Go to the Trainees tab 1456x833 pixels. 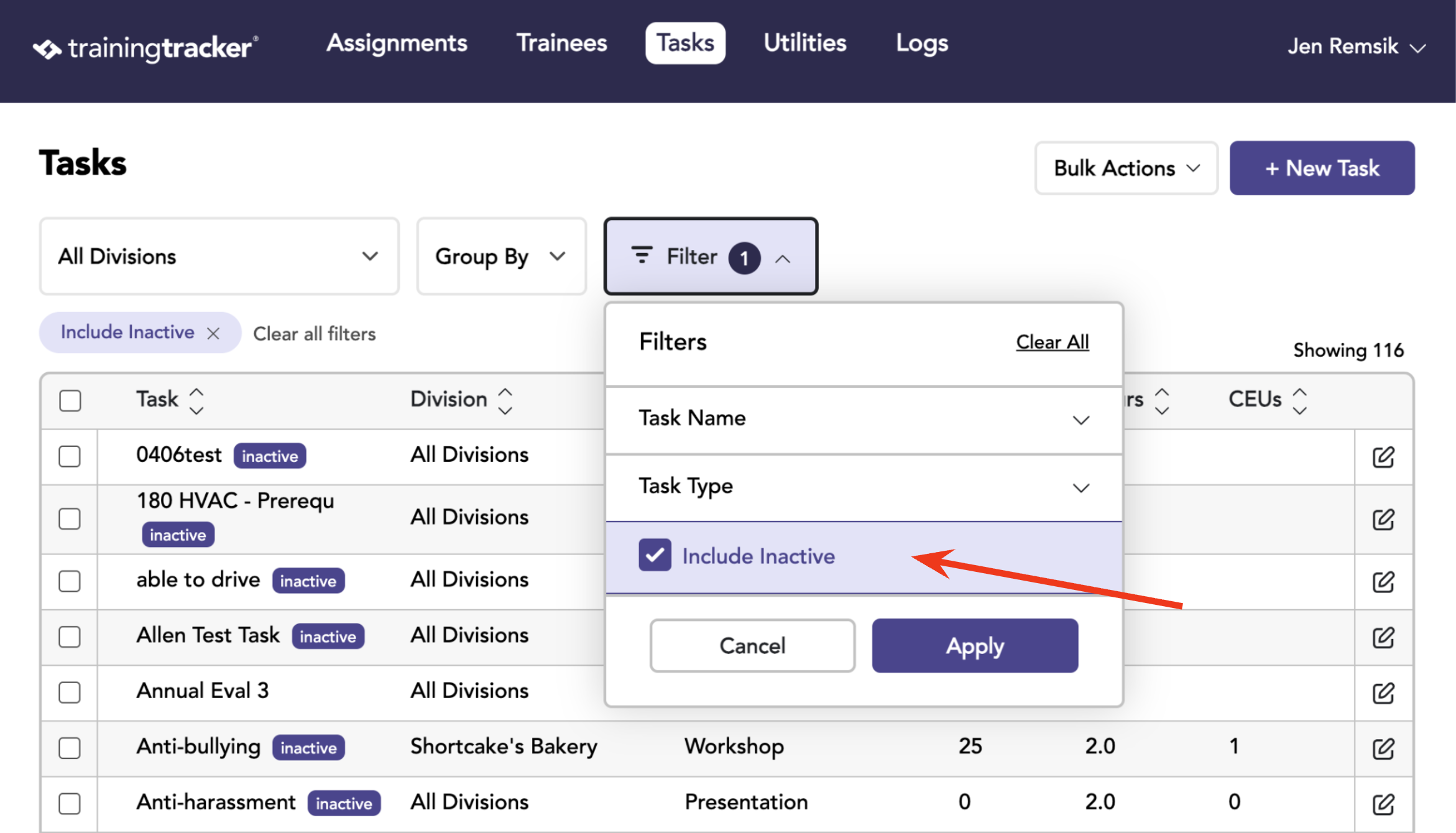(561, 43)
